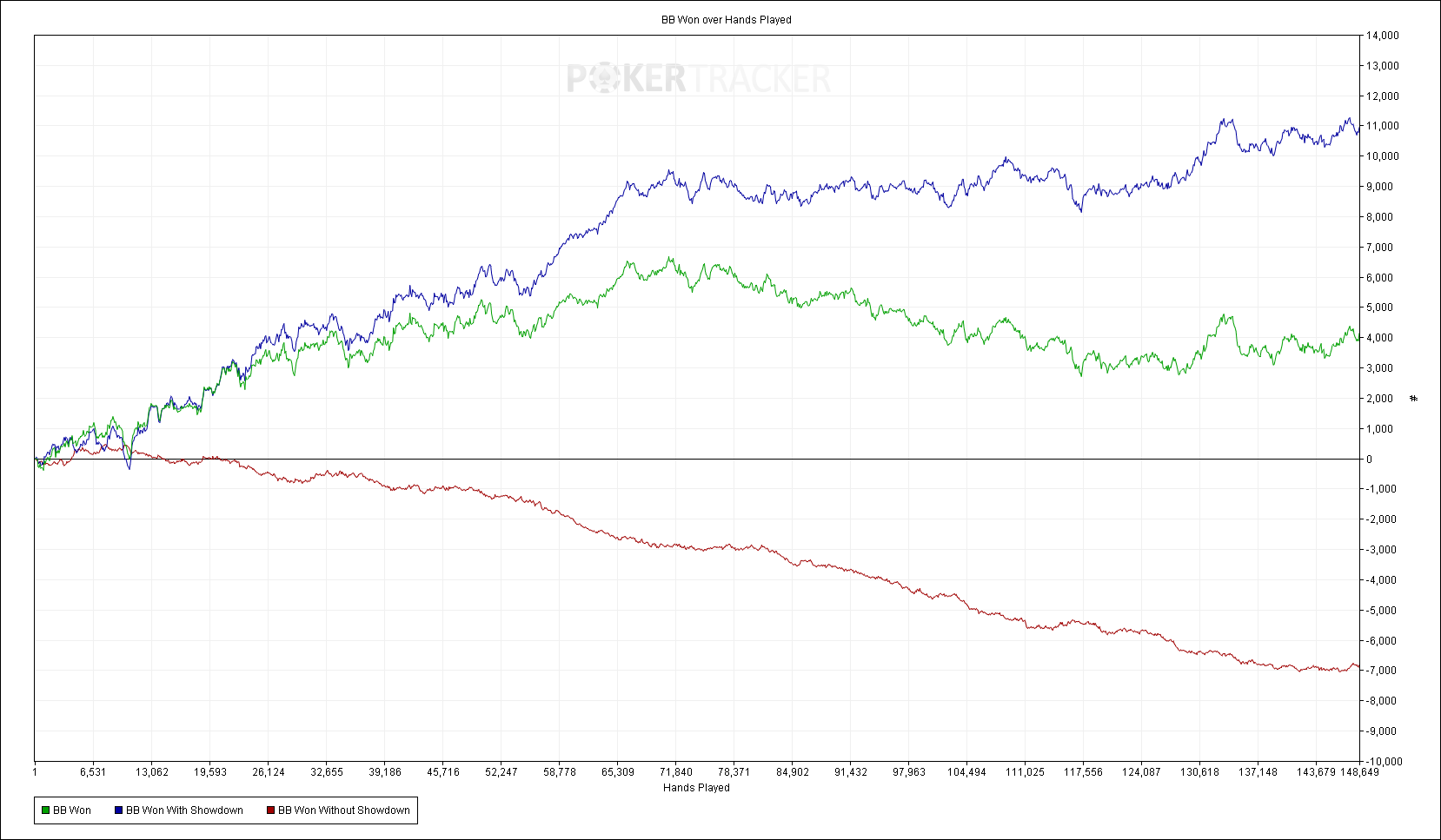Click the '130,618' x-axis value
Screen dimensions: 1441x840
1199,772
